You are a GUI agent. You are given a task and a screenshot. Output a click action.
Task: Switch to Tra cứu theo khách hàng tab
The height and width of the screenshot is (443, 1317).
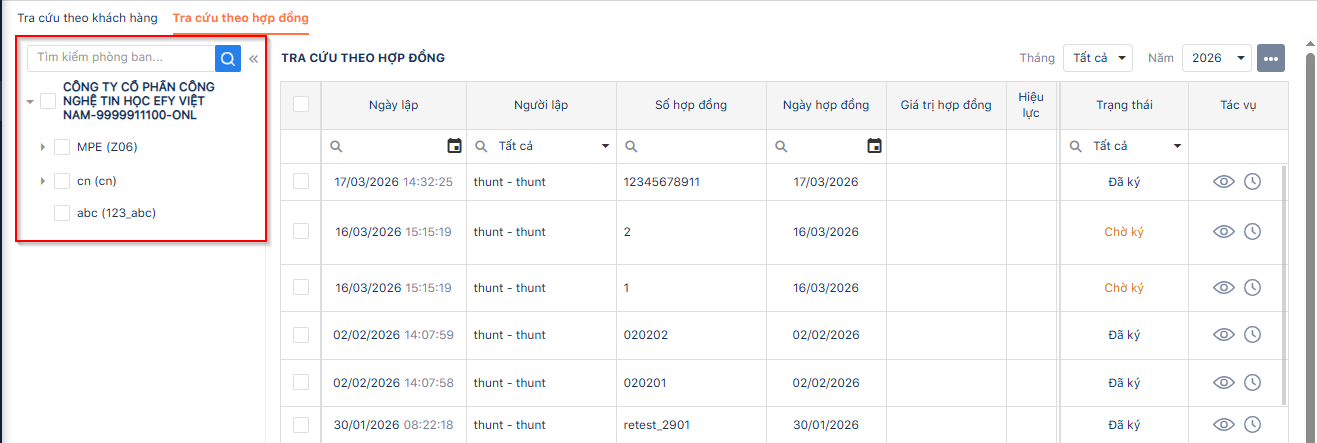click(88, 18)
